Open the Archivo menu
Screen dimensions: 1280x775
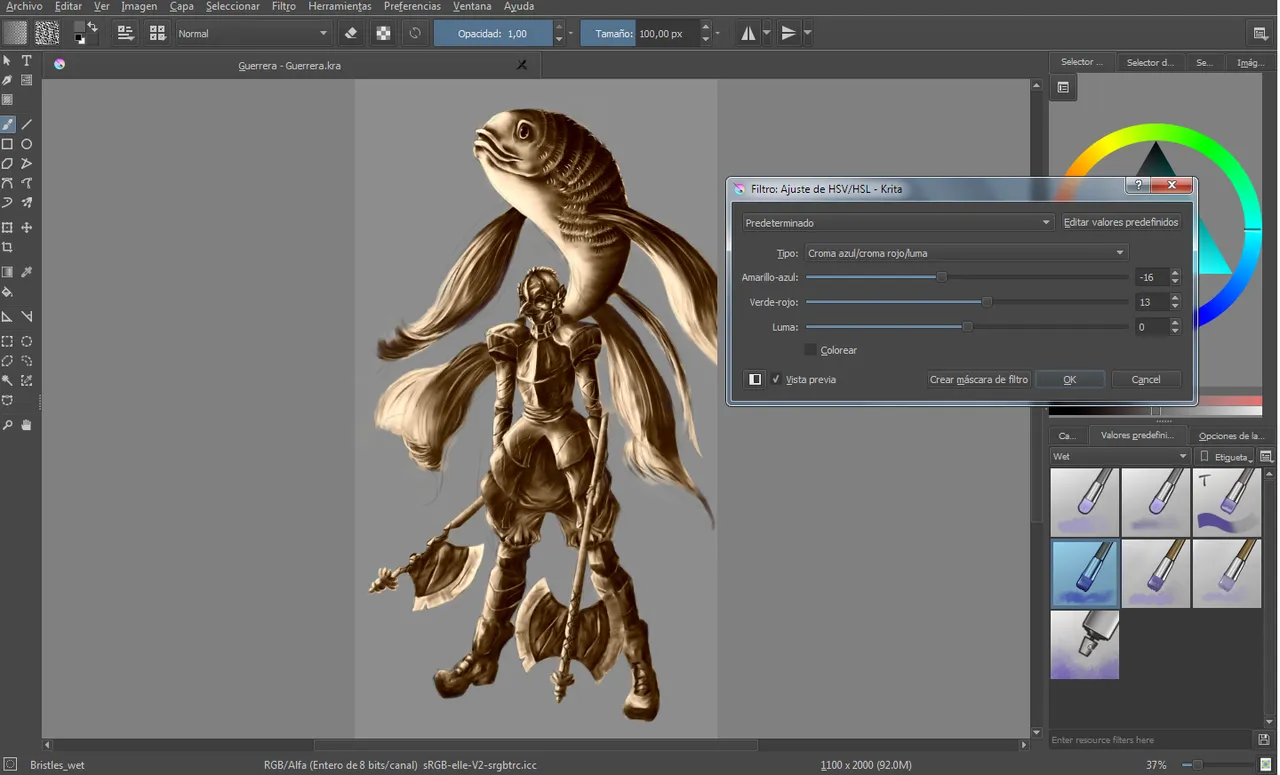[x=24, y=6]
